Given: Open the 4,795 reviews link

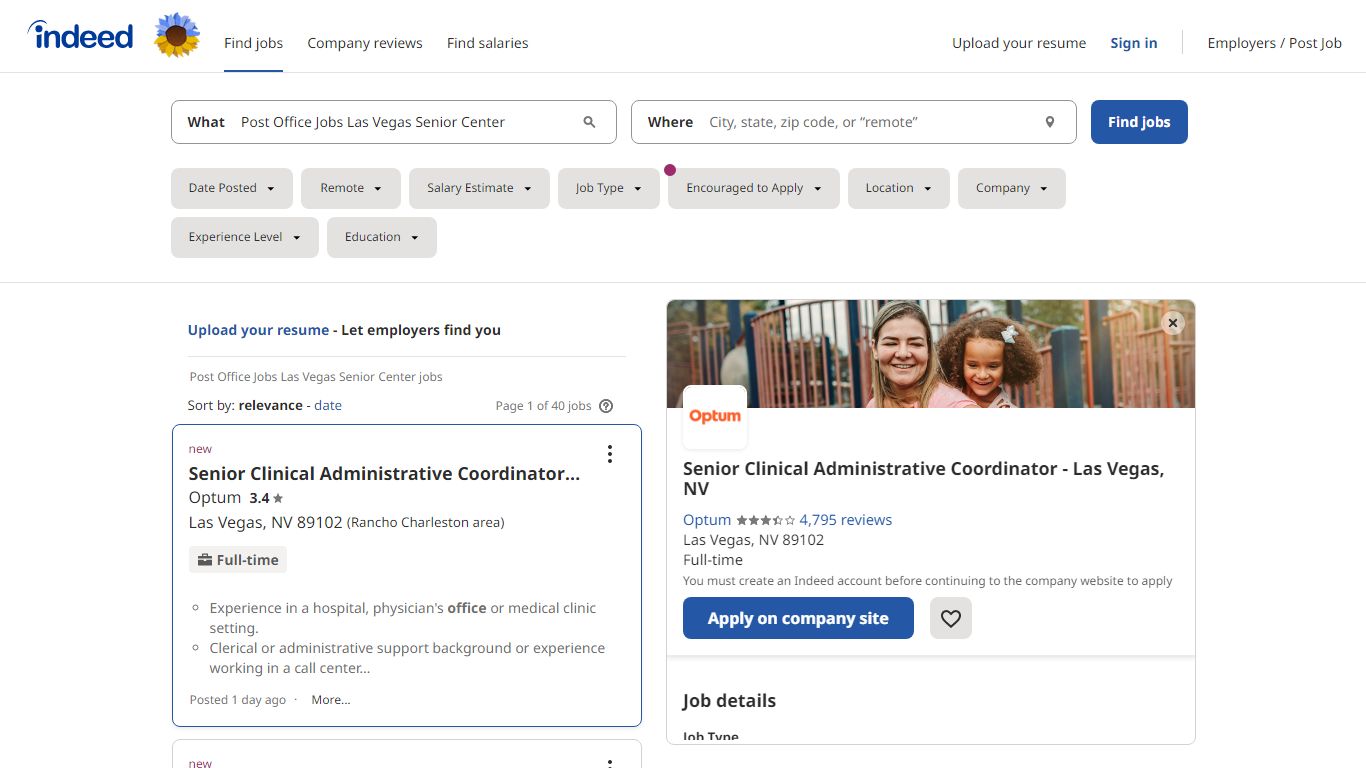Looking at the screenshot, I should pyautogui.click(x=846, y=520).
